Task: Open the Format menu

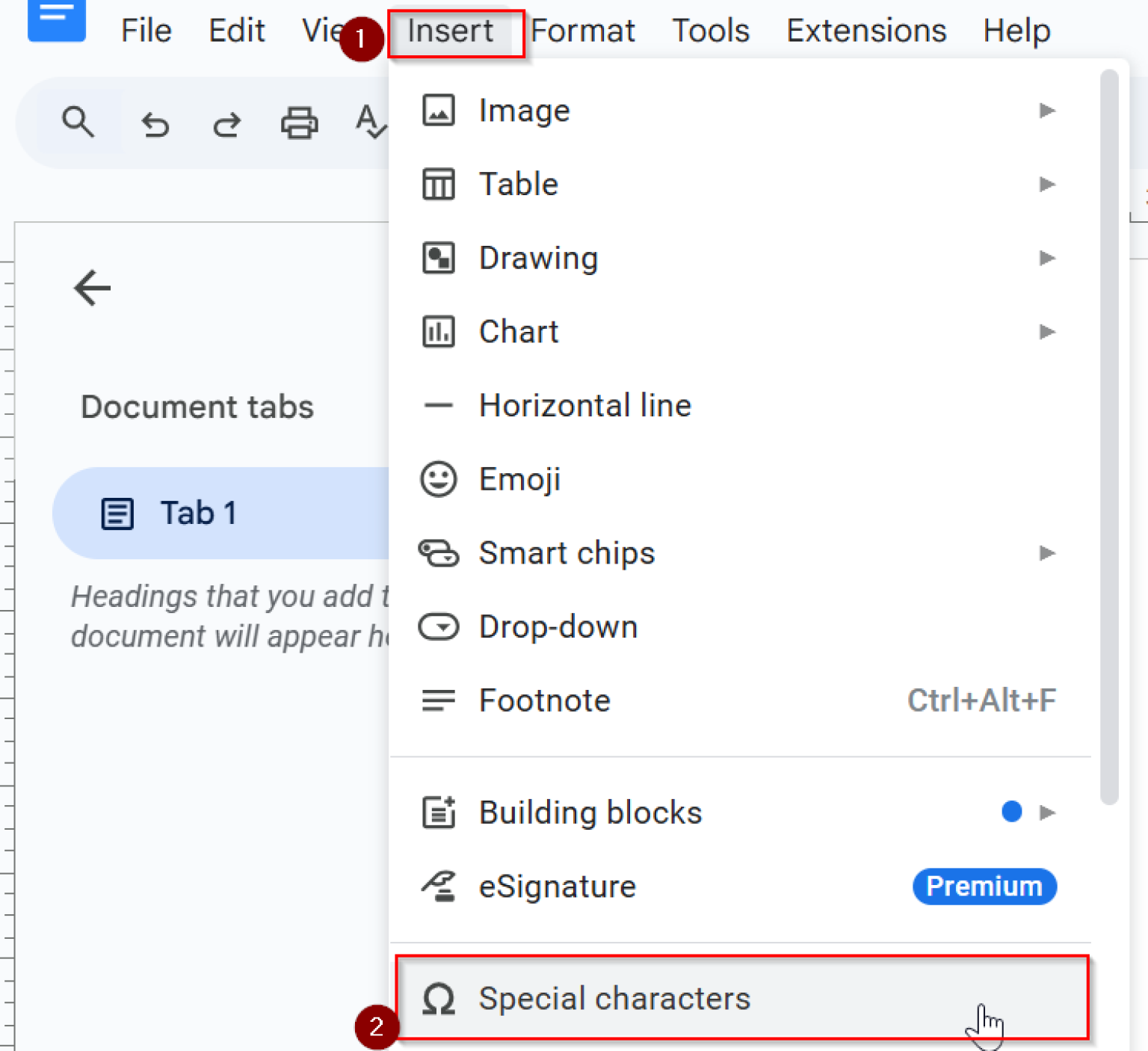Action: pos(583,31)
